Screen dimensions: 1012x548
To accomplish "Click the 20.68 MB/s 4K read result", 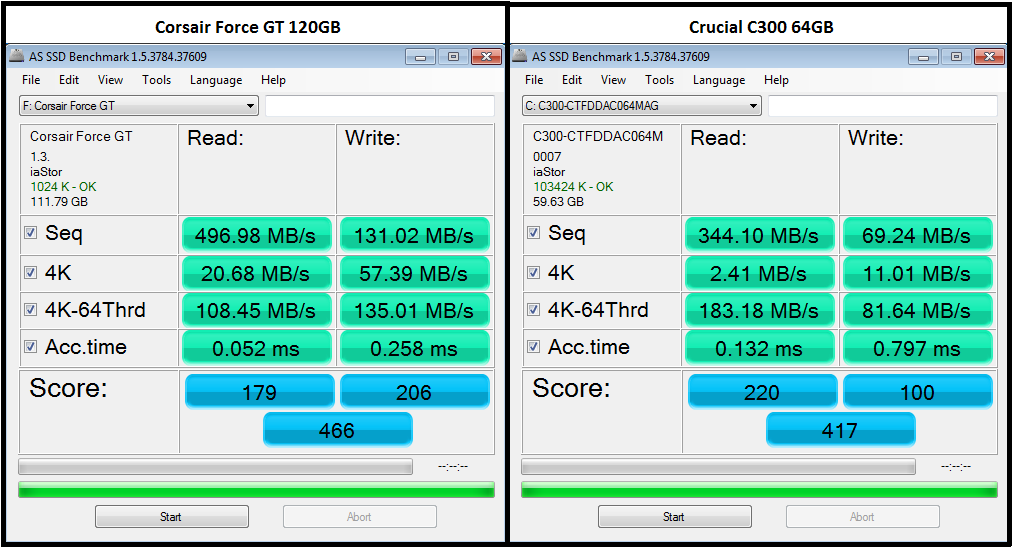I will point(256,274).
